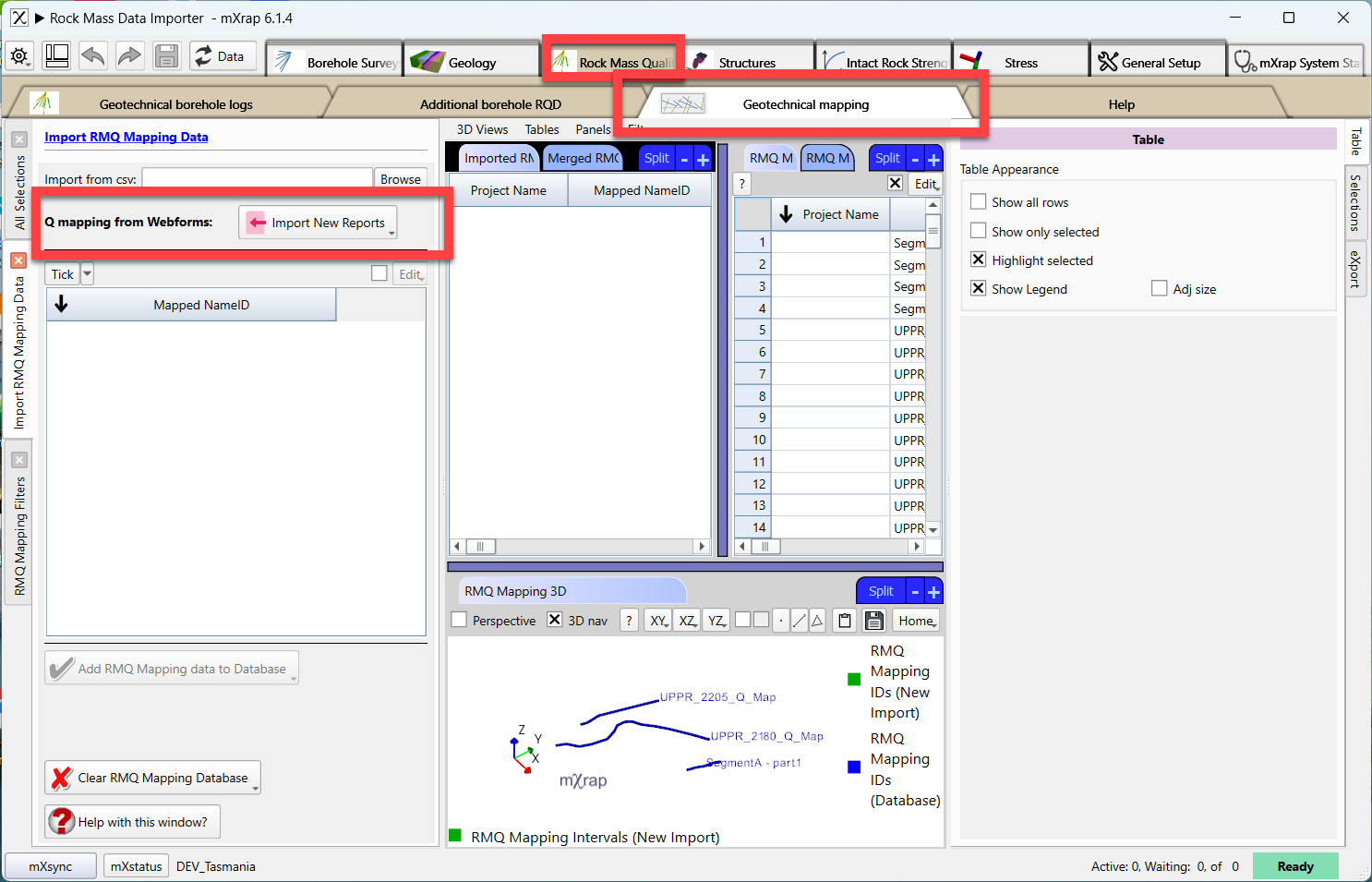Screen dimensions: 1372x882
Task: Save the 3D view using the disk icon
Action: (x=873, y=620)
